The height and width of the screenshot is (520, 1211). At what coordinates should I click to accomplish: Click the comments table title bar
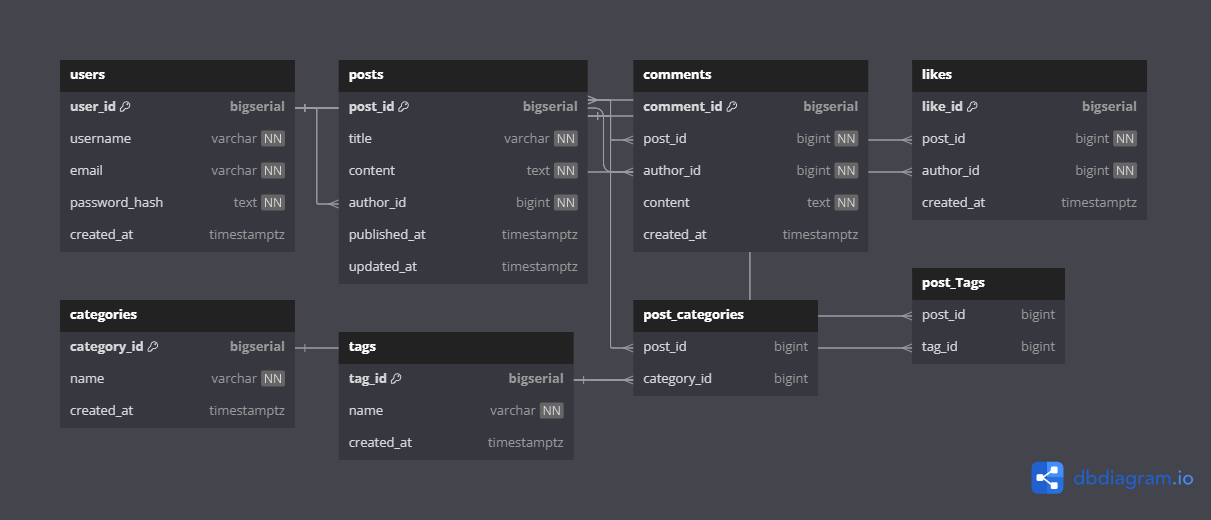750,75
